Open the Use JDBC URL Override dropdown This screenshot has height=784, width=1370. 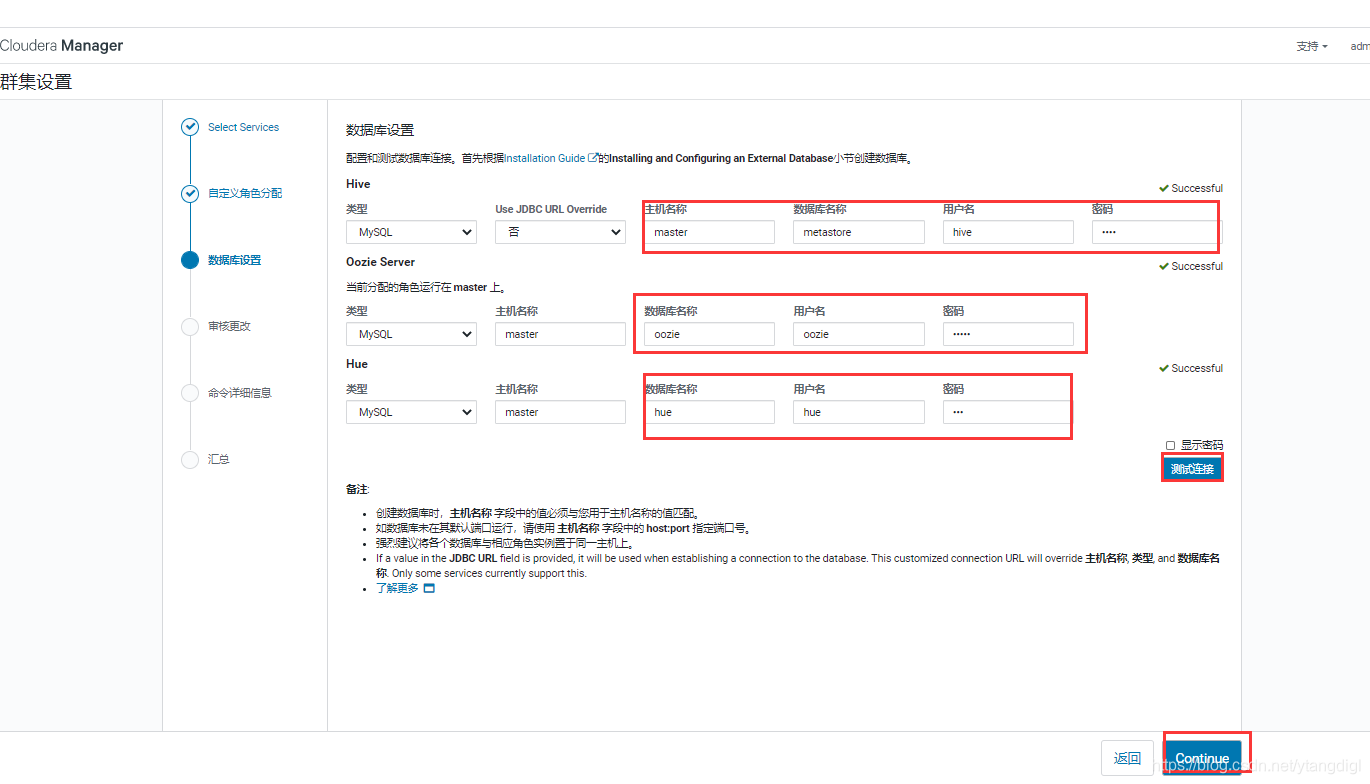pyautogui.click(x=560, y=232)
